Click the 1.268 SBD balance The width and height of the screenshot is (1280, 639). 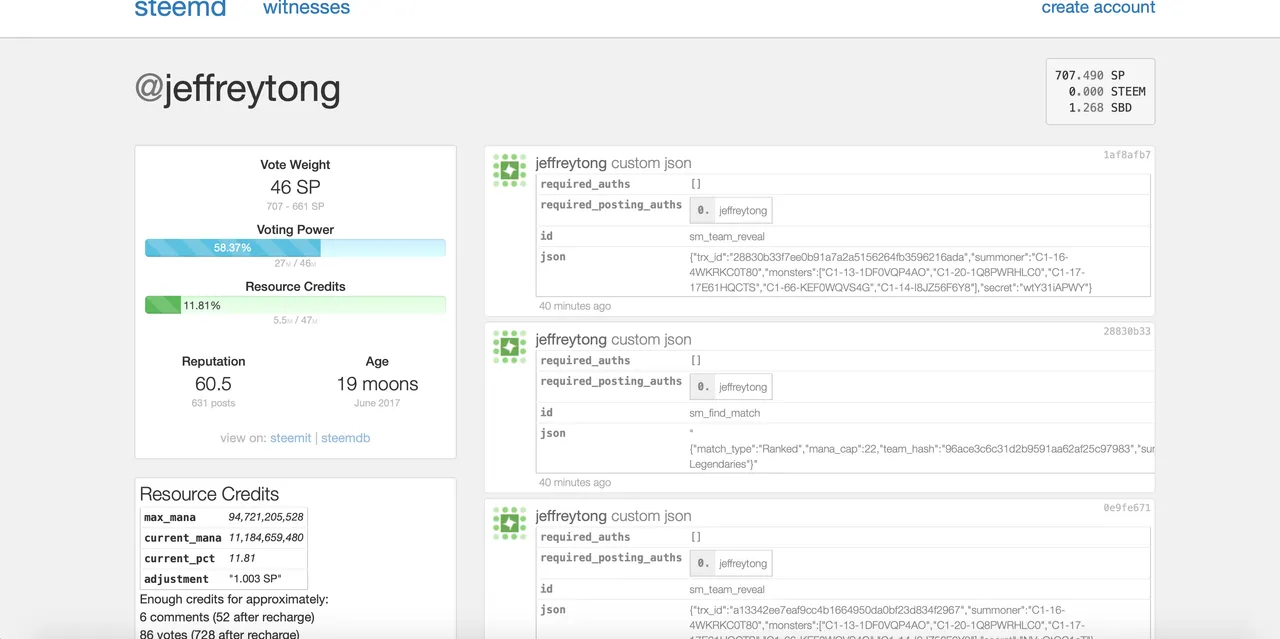tap(1100, 107)
